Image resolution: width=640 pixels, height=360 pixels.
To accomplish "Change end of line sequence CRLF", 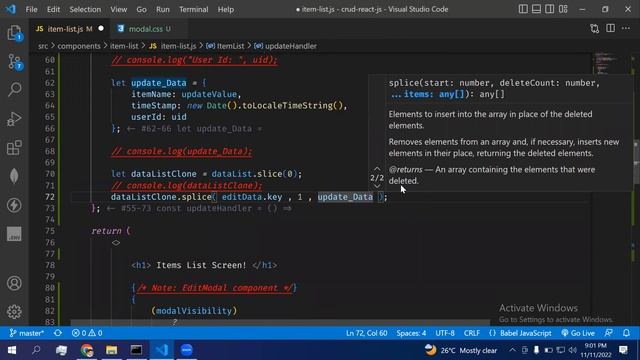I will tap(471, 333).
